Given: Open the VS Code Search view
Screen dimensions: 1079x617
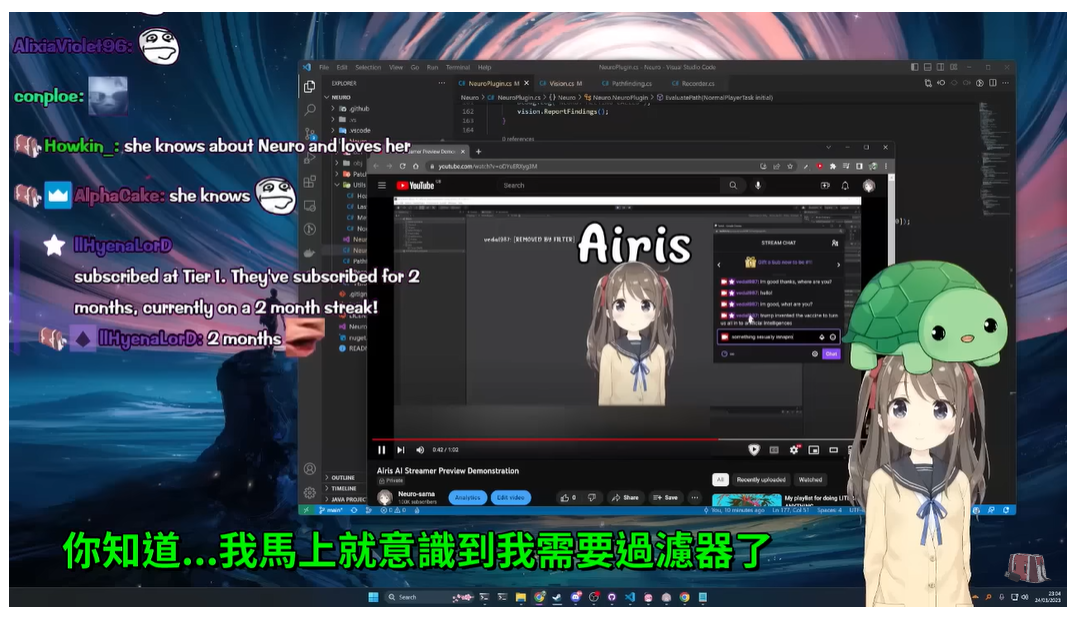Looking at the screenshot, I should (x=310, y=109).
